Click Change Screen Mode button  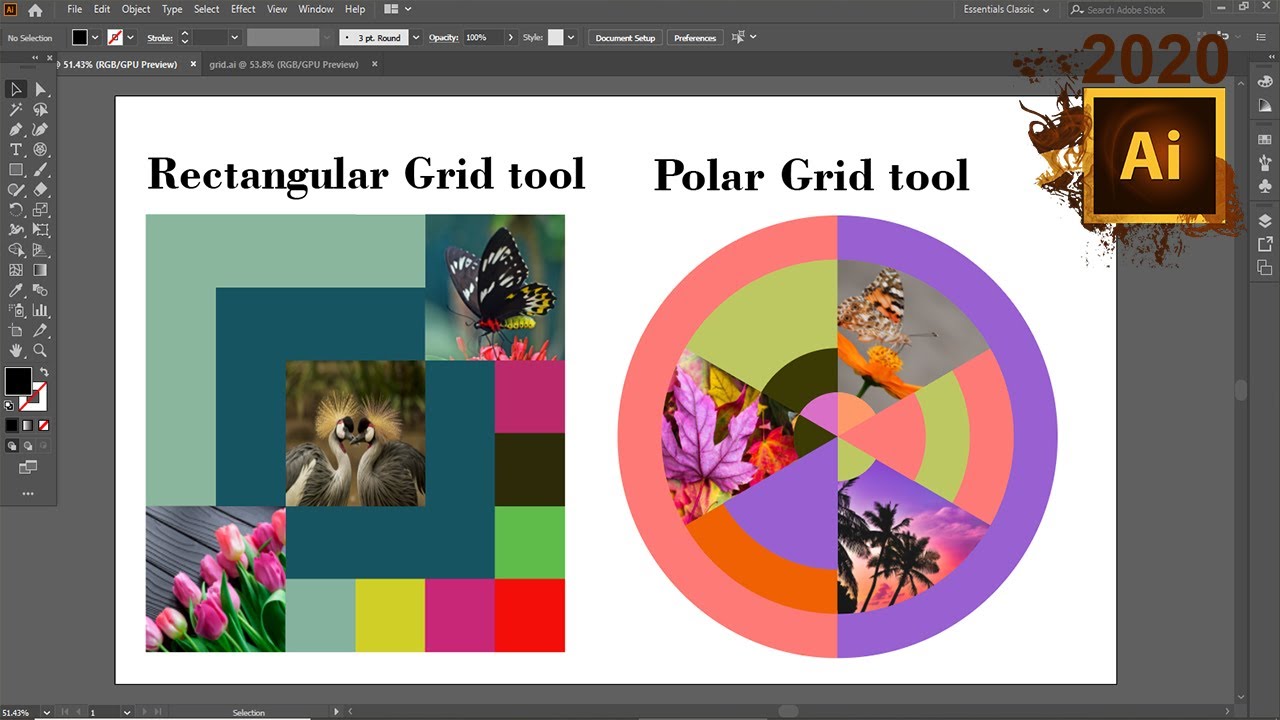click(27, 467)
